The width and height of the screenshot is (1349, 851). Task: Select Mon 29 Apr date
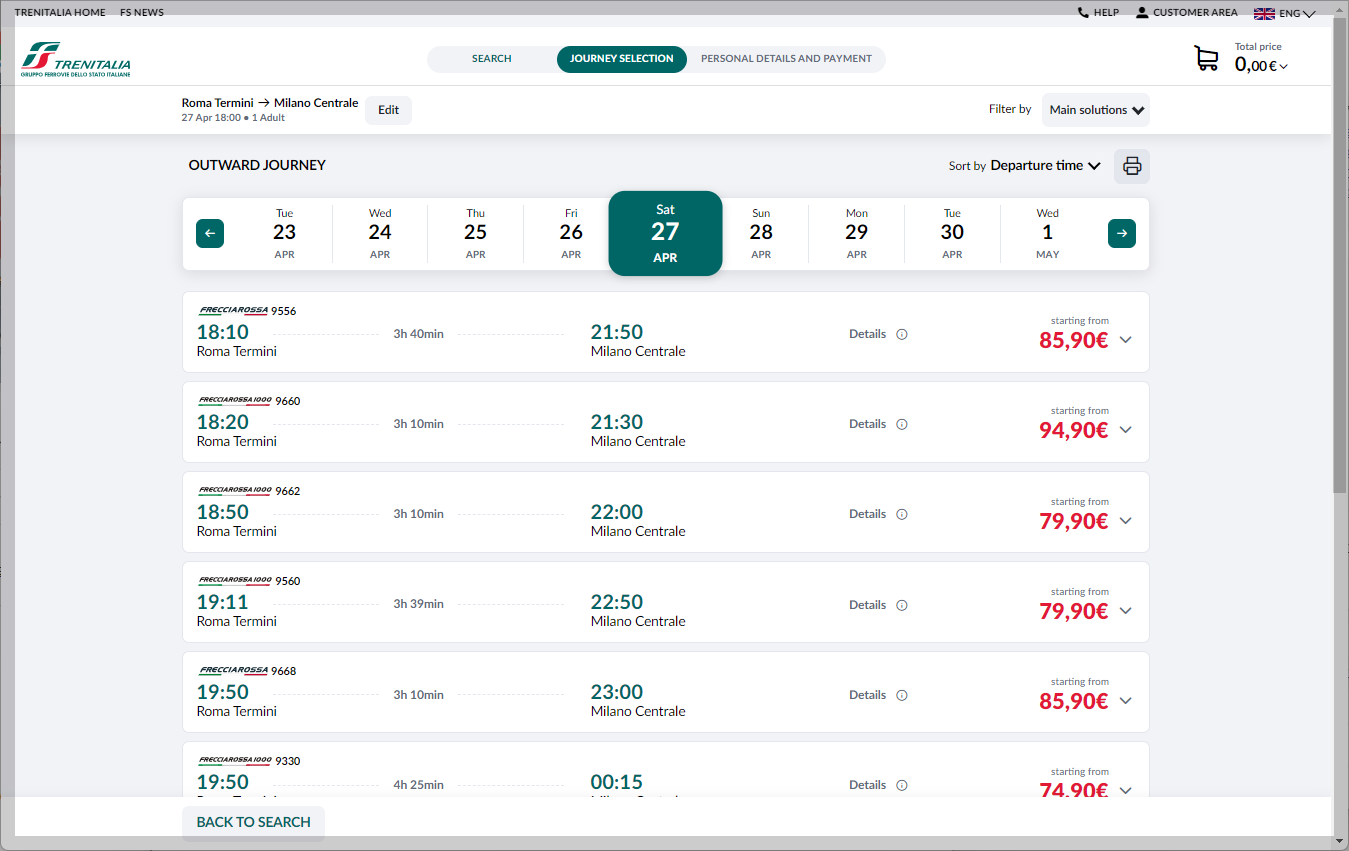coord(857,233)
